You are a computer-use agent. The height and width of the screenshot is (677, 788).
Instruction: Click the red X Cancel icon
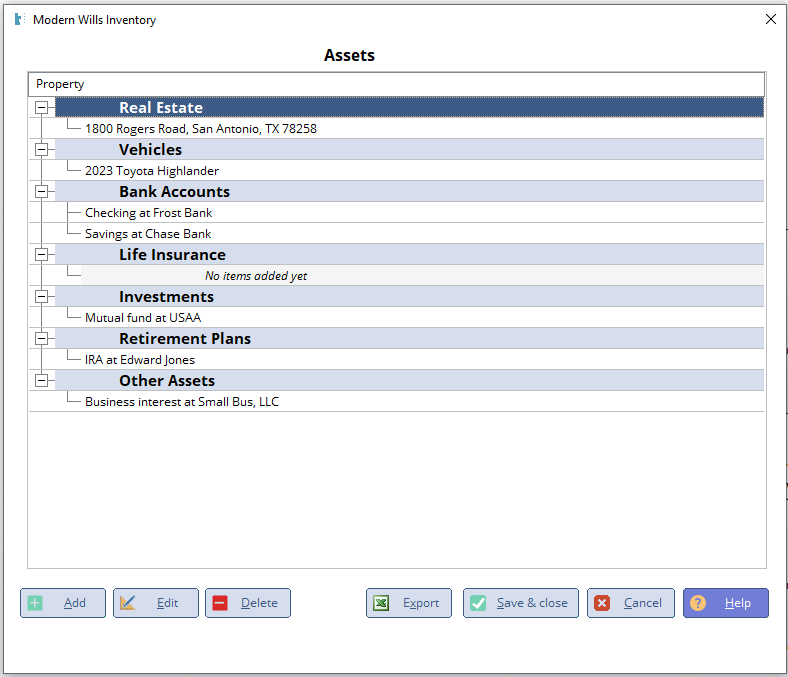(602, 603)
